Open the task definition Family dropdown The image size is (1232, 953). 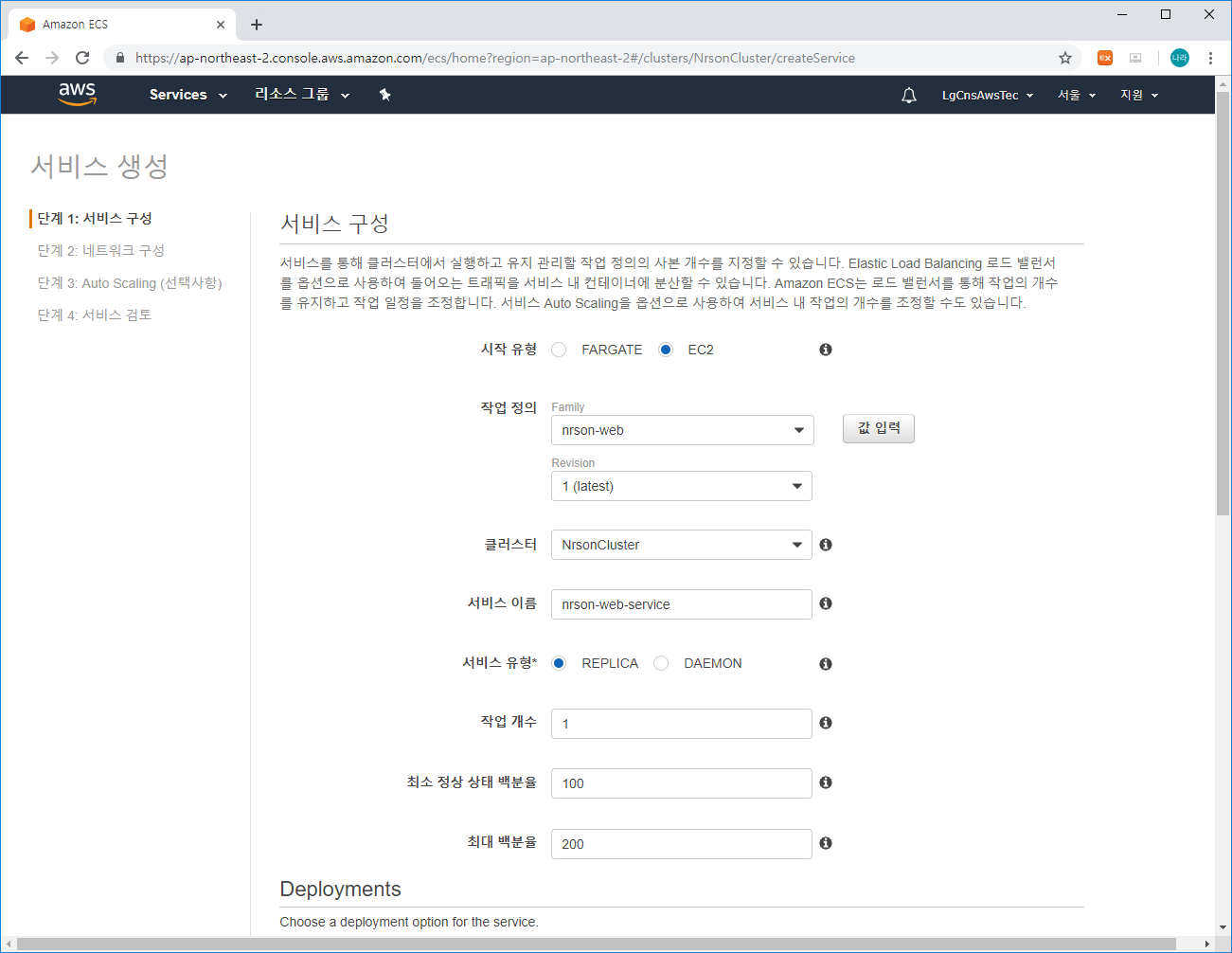(x=682, y=430)
